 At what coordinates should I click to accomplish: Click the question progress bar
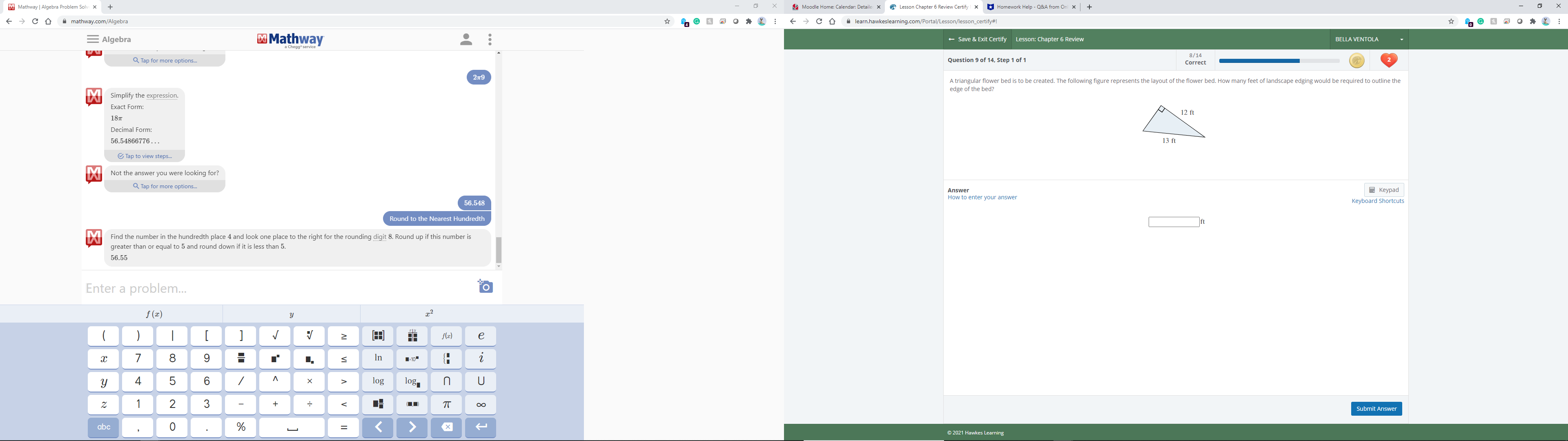1279,61
